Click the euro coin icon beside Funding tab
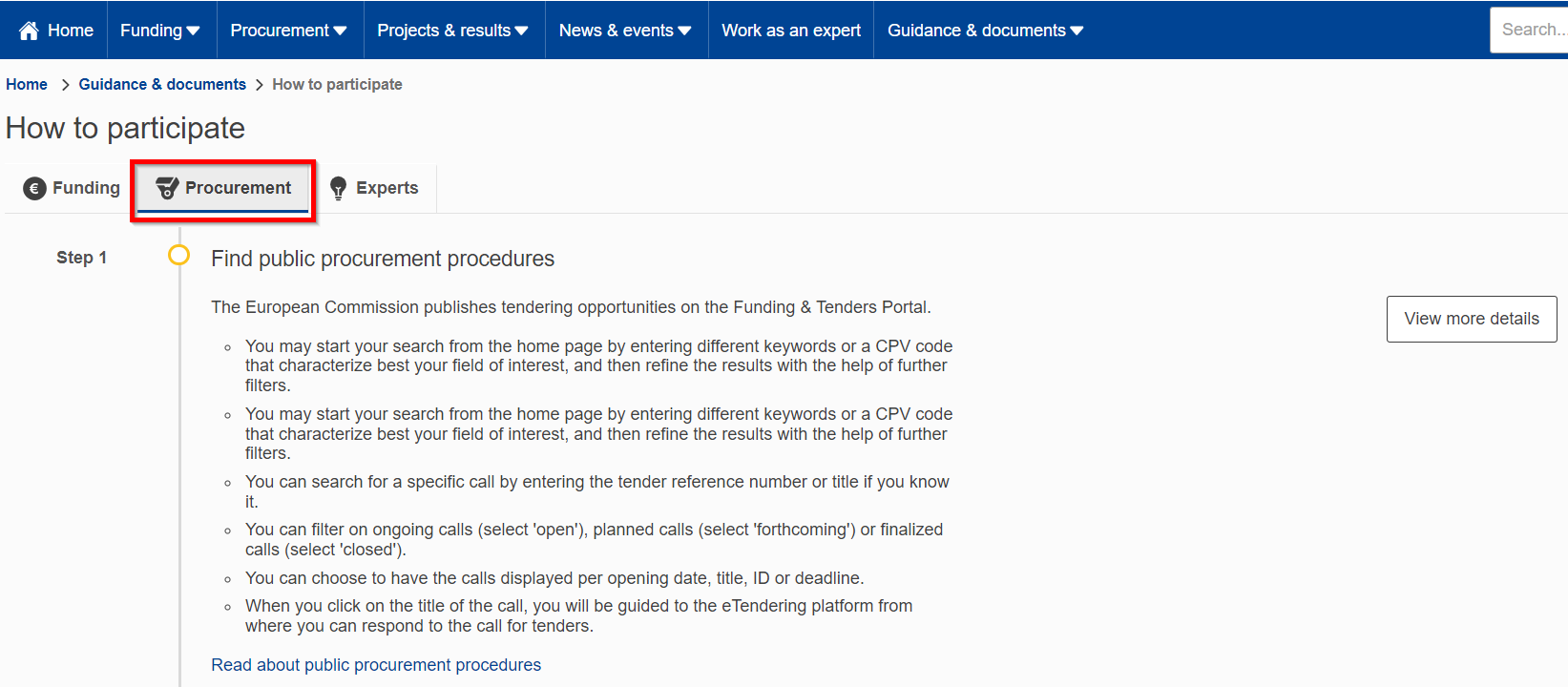 (34, 189)
